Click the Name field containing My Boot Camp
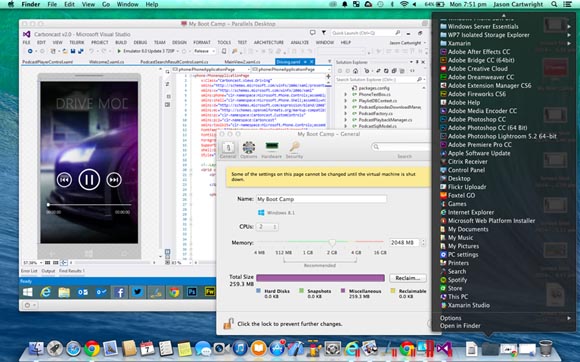The image size is (580, 362). [321, 199]
